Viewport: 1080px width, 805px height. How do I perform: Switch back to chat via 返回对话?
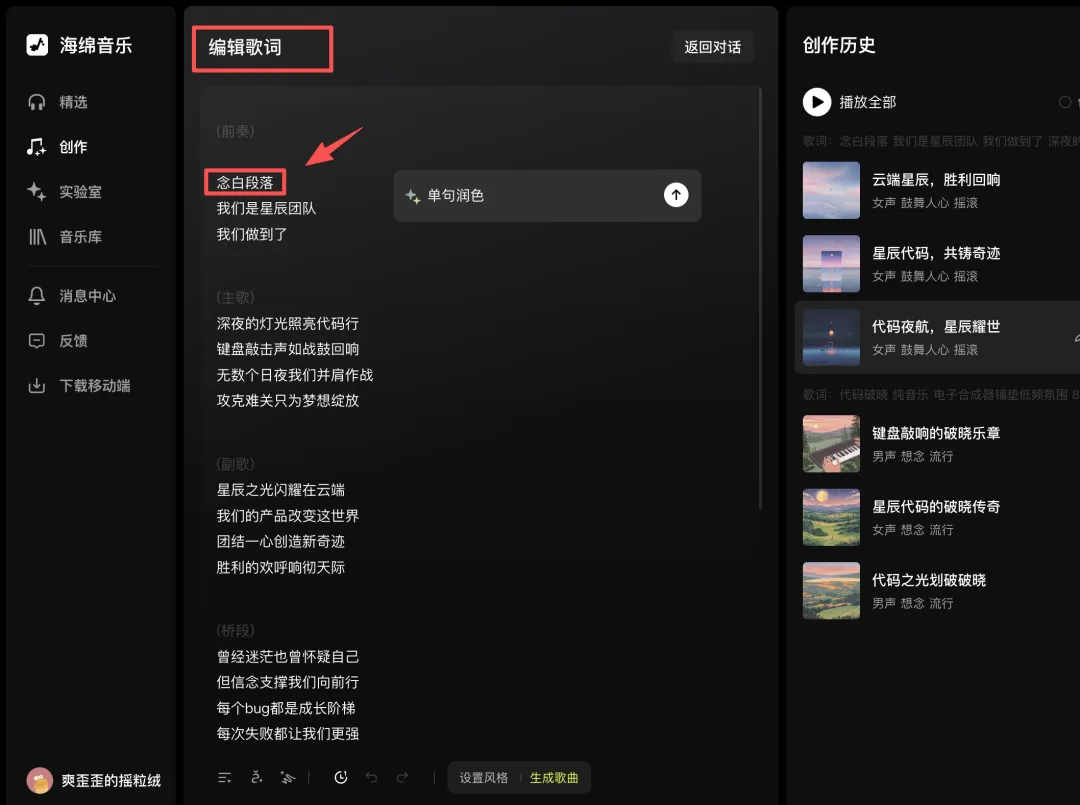pyautogui.click(x=712, y=46)
